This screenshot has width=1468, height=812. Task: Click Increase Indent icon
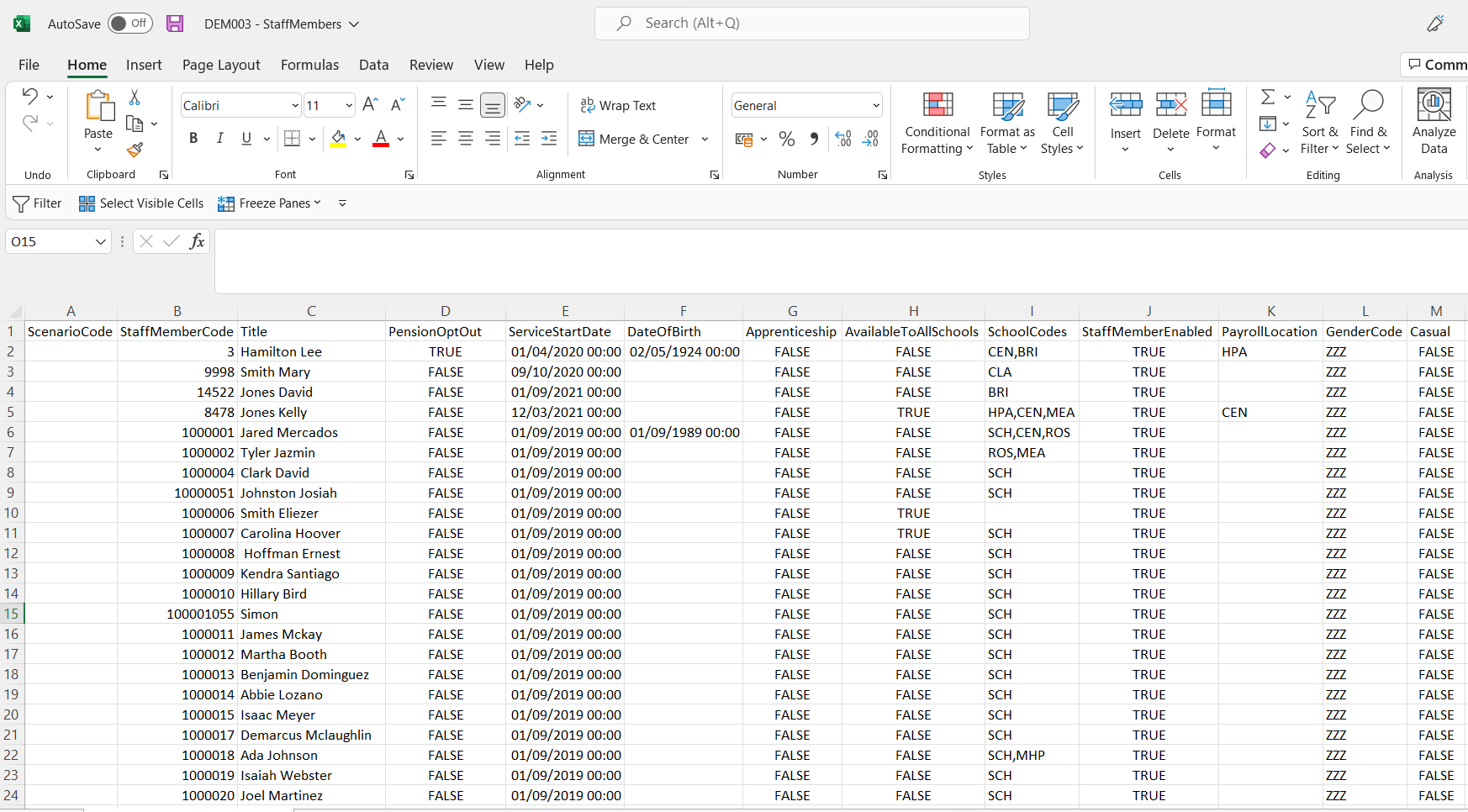point(549,139)
